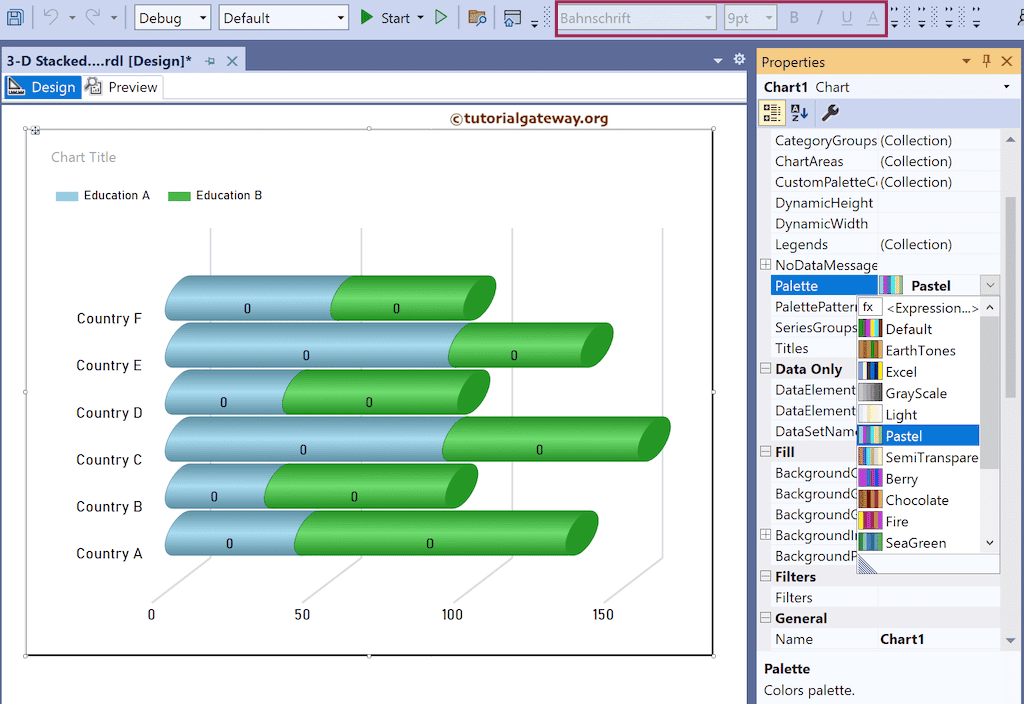Choose the EarthTones palette from the list
This screenshot has width=1024, height=704.
919,351
